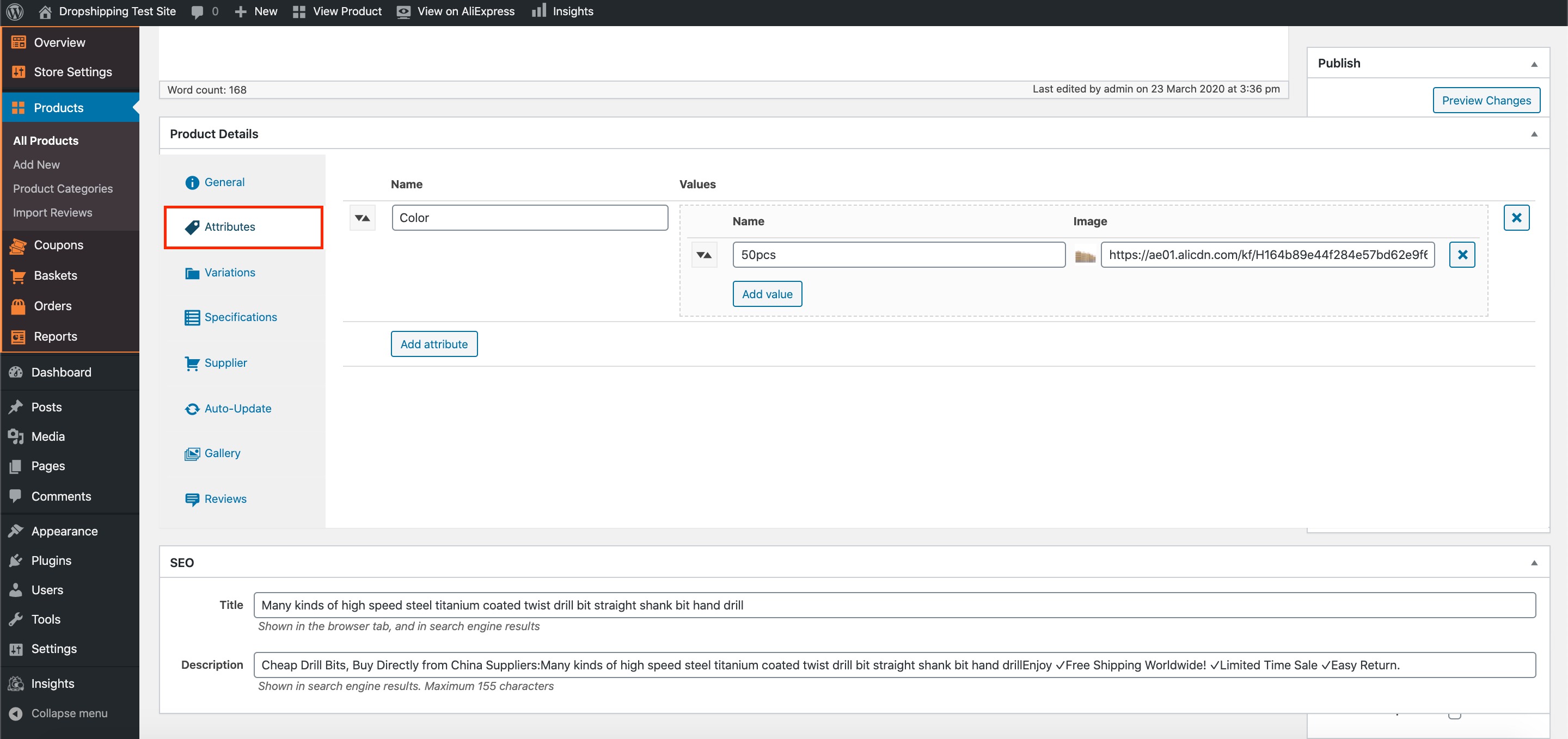Delete the 50pcs value with X button

pyautogui.click(x=1461, y=255)
